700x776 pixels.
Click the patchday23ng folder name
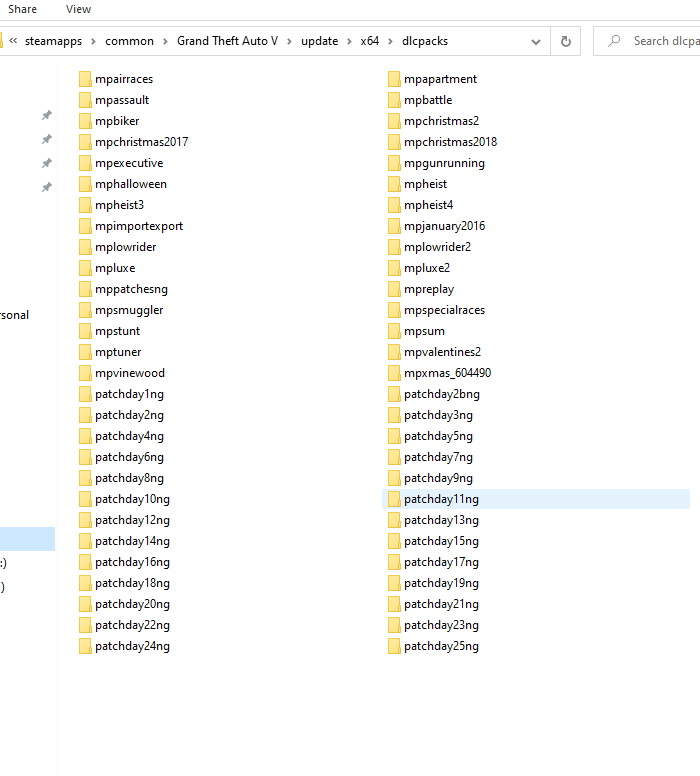click(441, 626)
